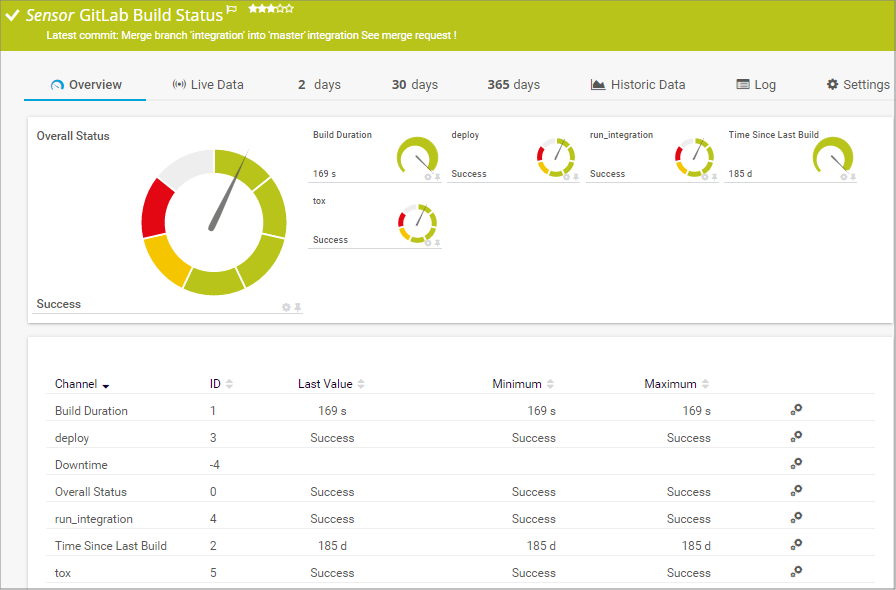This screenshot has width=896, height=590.
Task: Open the Log tab
Action: tap(756, 85)
